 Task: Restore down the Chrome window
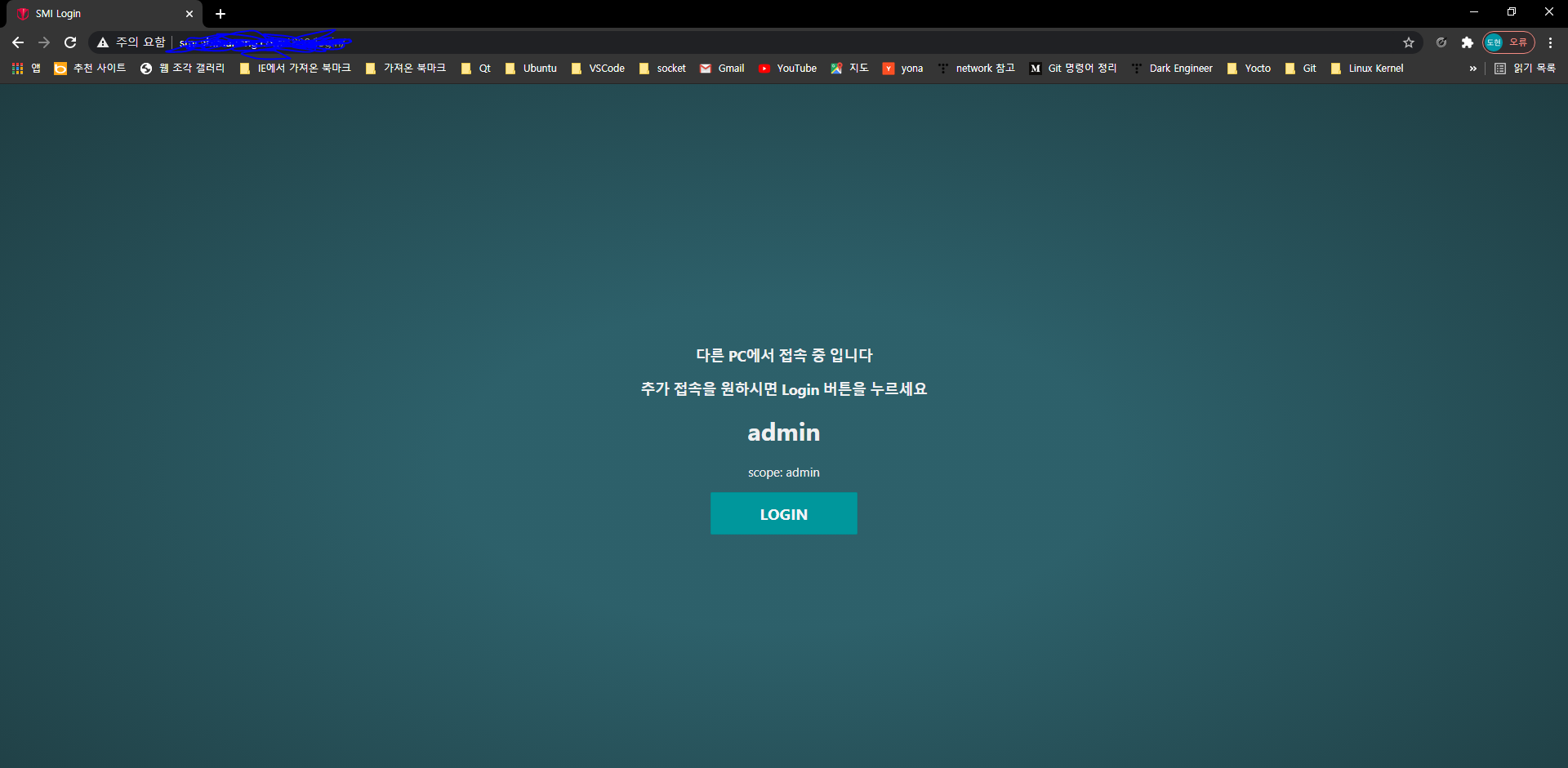1512,12
